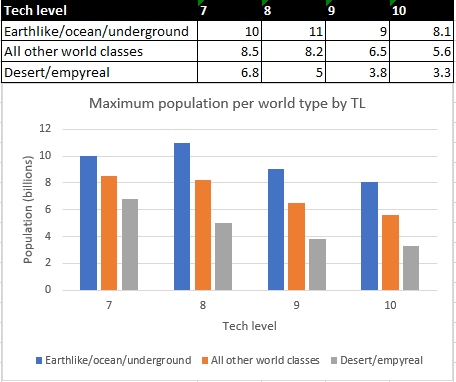Click the green error triangle on cell 8
The width and height of the screenshot is (456, 382).
(x=264, y=2)
